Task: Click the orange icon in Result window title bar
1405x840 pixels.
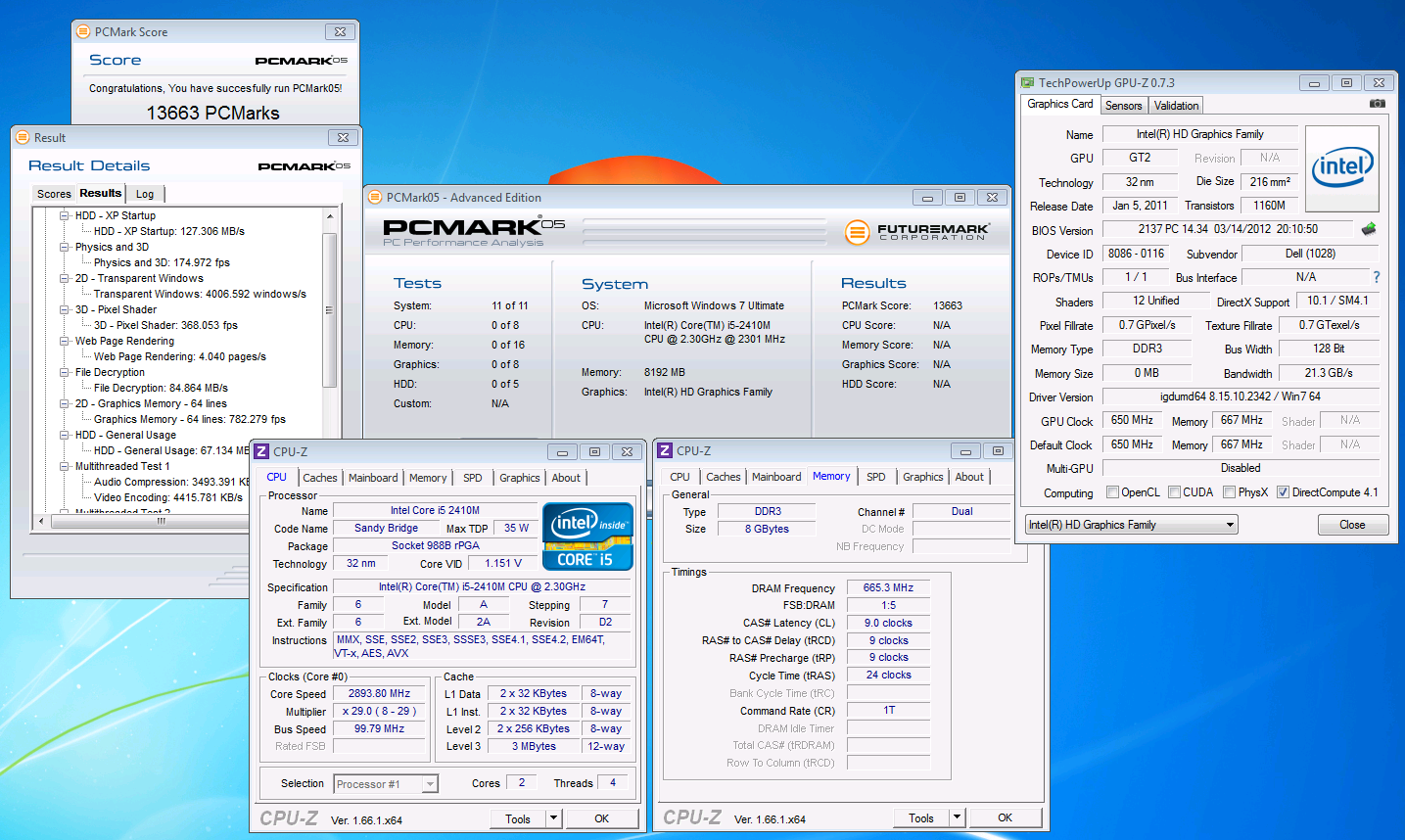Action: [23, 137]
